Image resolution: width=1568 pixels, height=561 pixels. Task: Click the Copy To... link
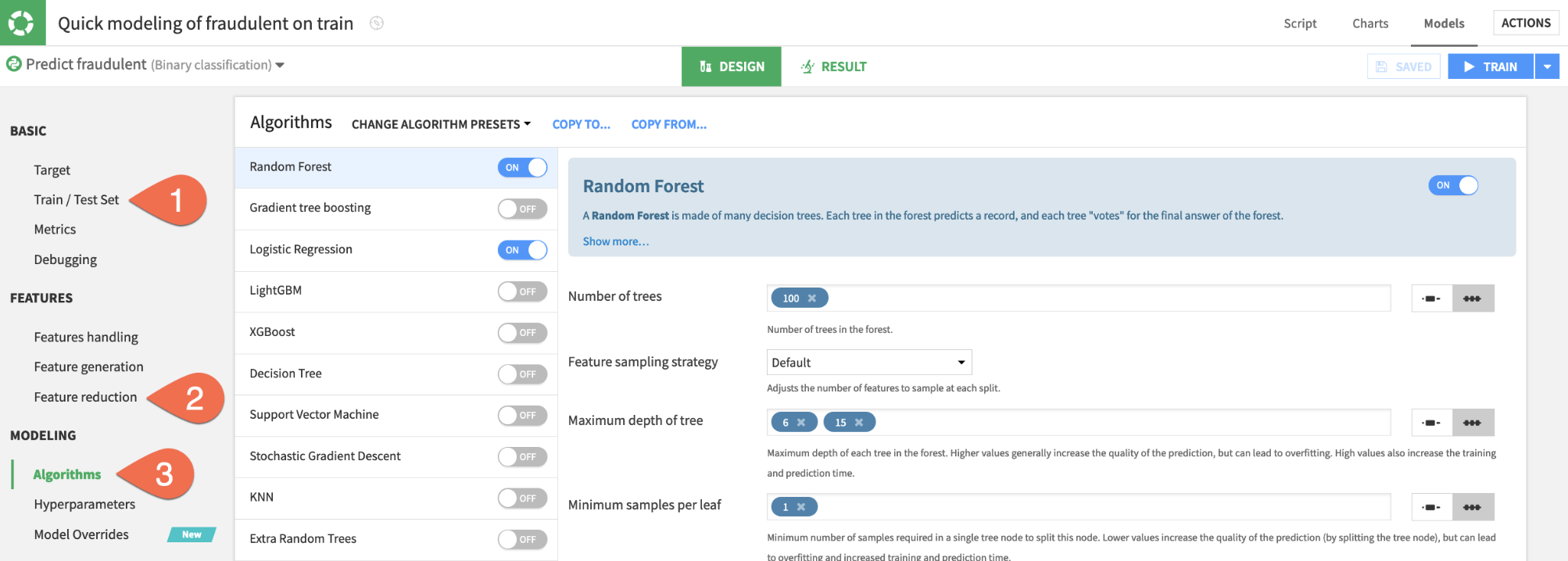coord(581,124)
